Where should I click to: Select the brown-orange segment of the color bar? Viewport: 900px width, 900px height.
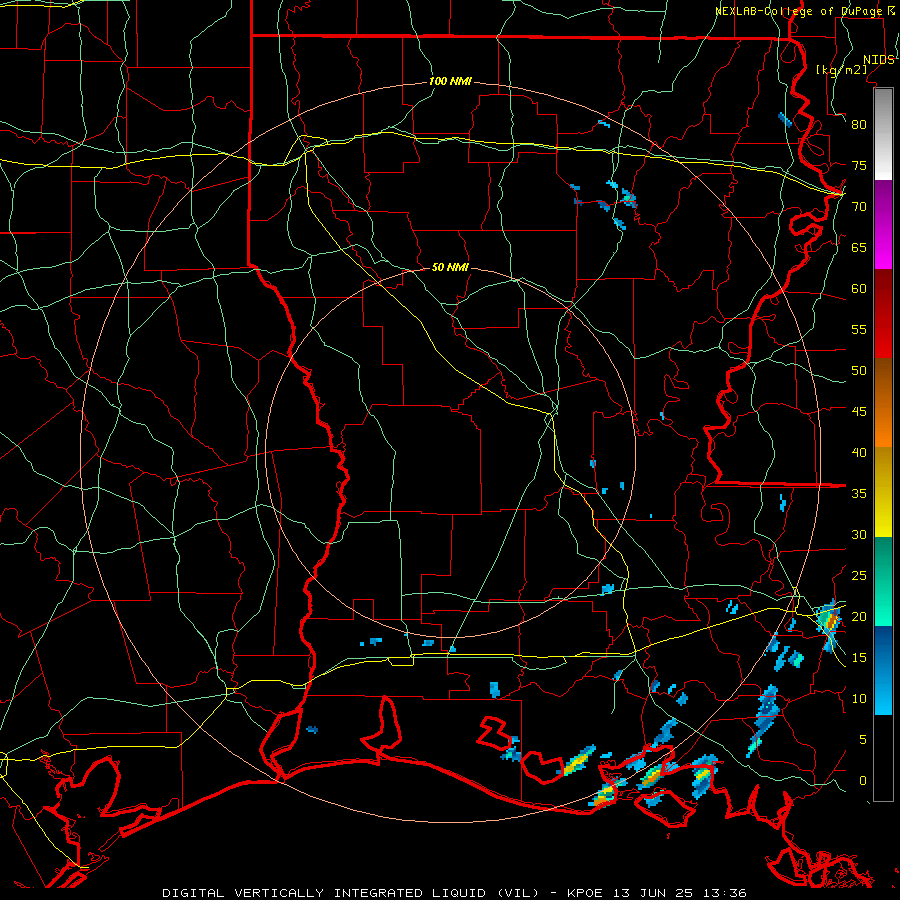(883, 403)
